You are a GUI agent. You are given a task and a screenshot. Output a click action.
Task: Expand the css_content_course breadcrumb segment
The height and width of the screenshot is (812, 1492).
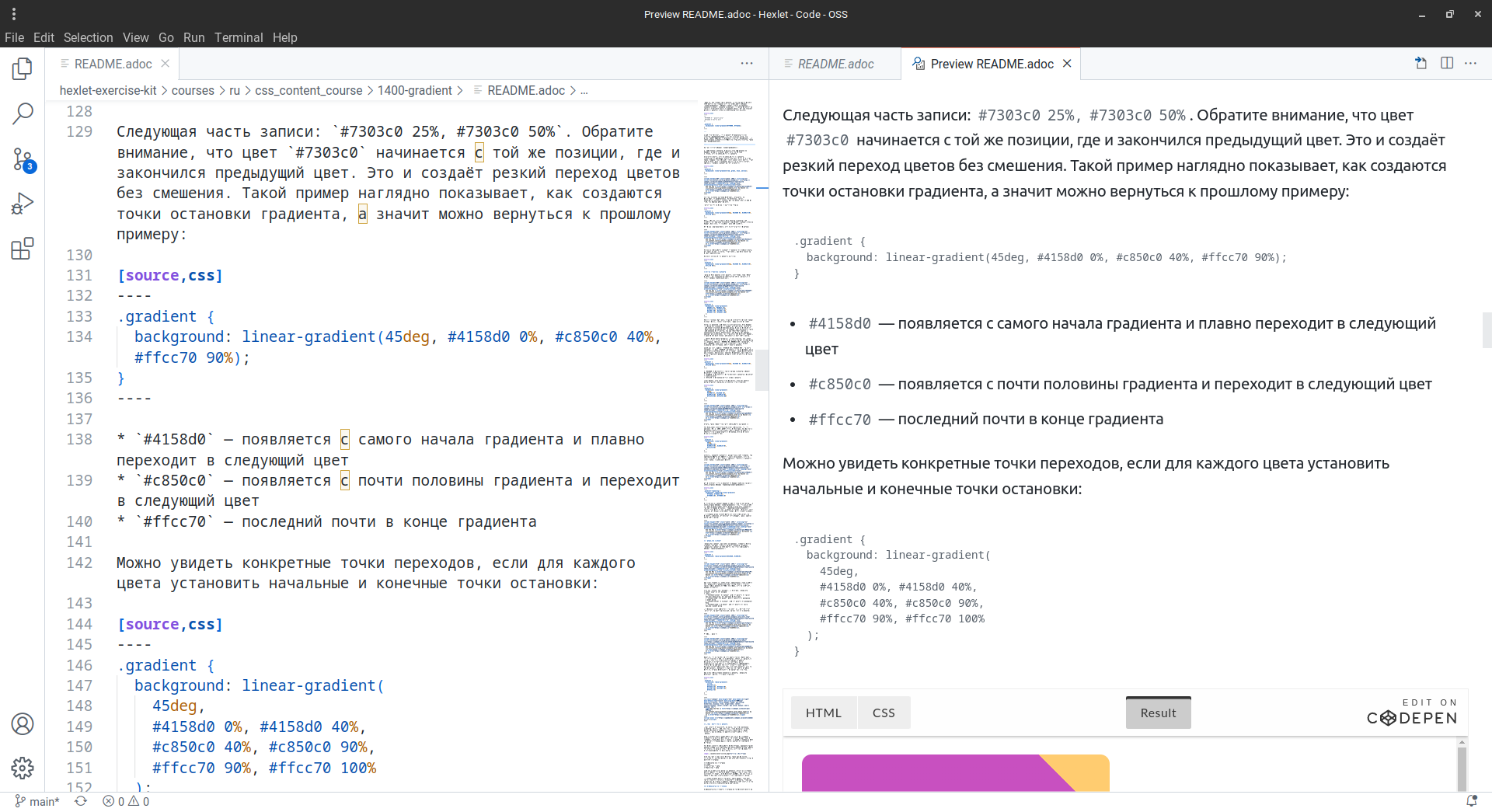click(x=309, y=91)
